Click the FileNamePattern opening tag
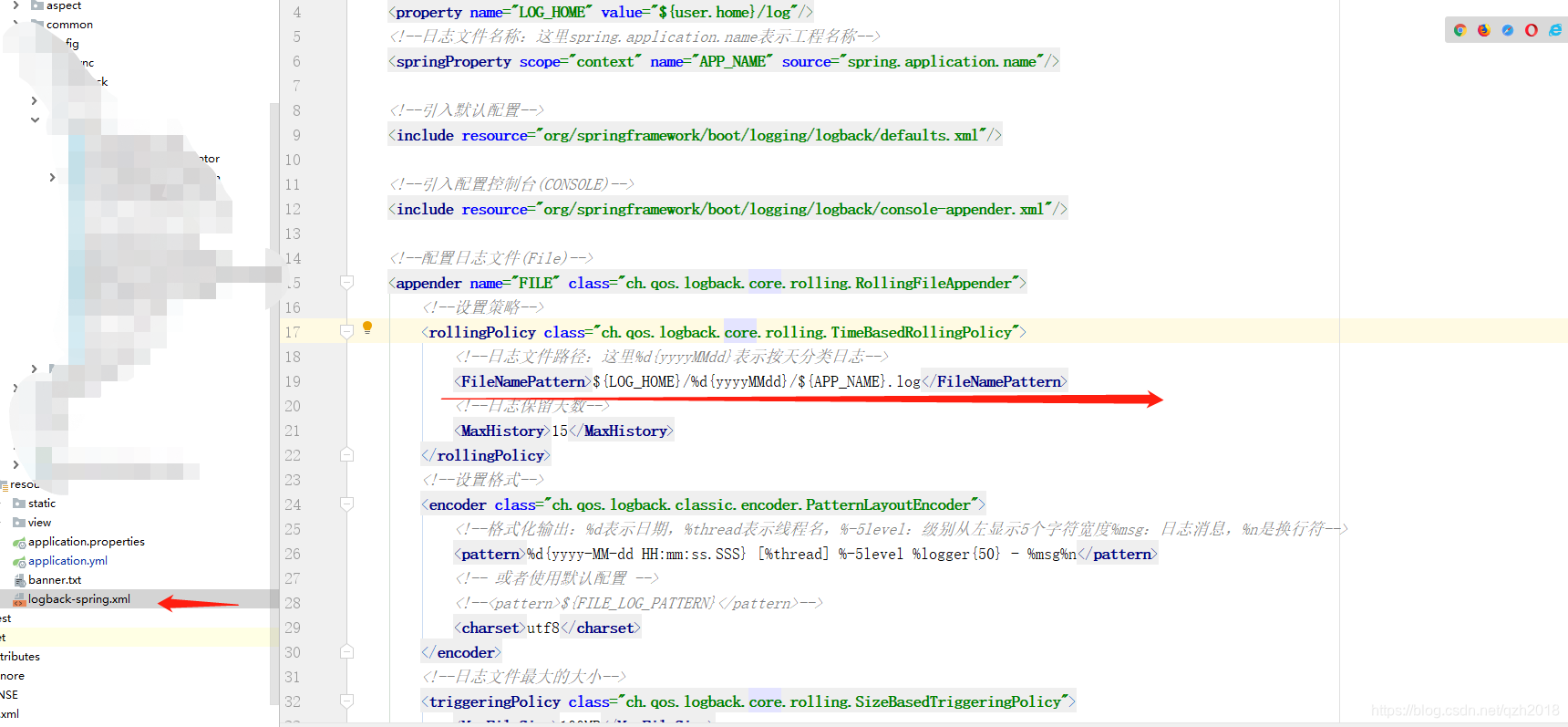 tap(523, 381)
